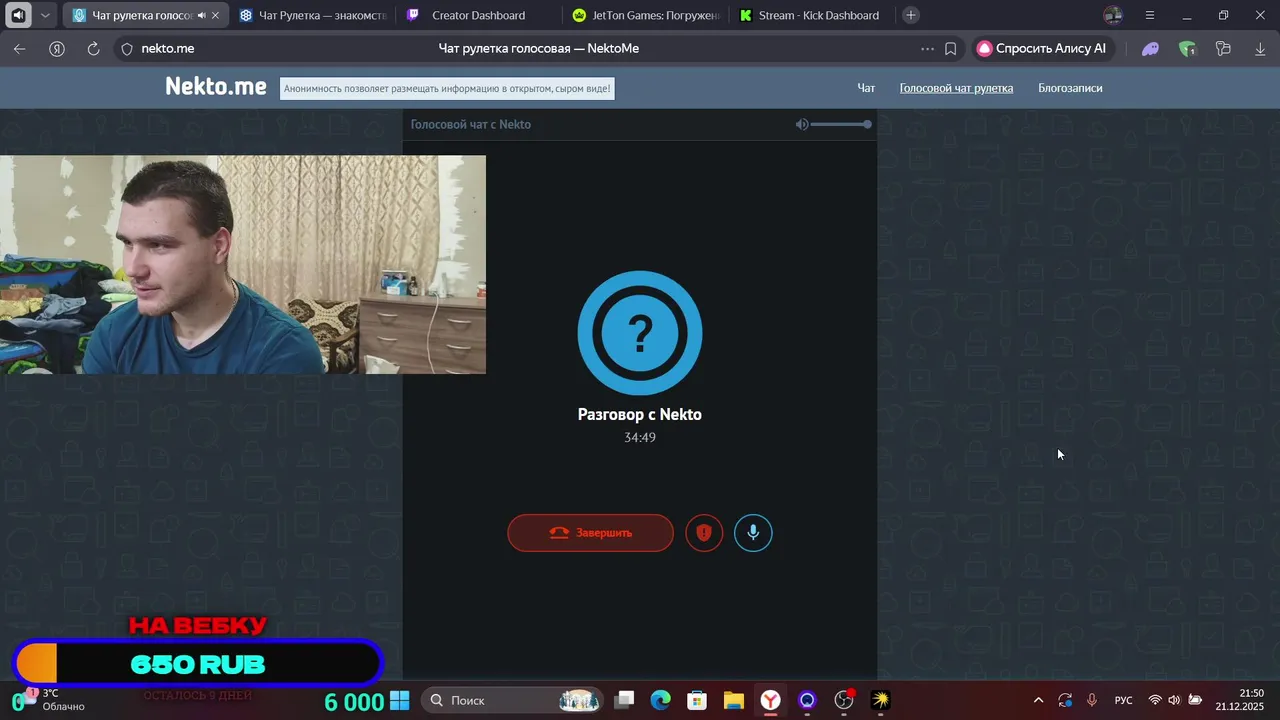The image size is (1280, 720).
Task: Expand the tab list dropdown arrow
Action: click(x=45, y=15)
